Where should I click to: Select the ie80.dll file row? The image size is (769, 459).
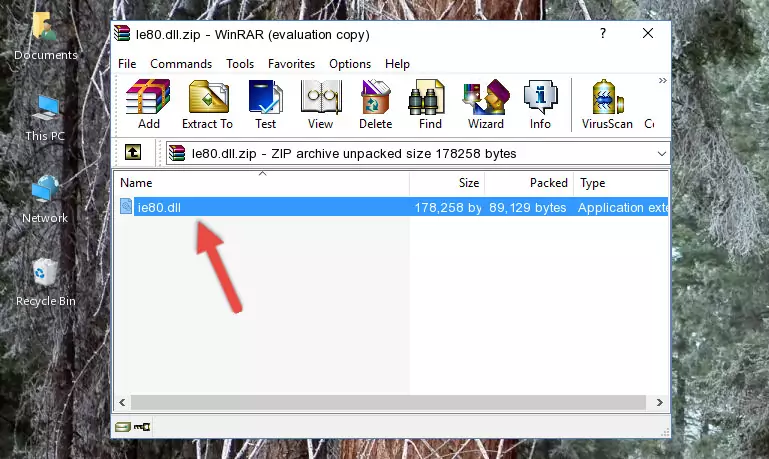tap(392, 207)
